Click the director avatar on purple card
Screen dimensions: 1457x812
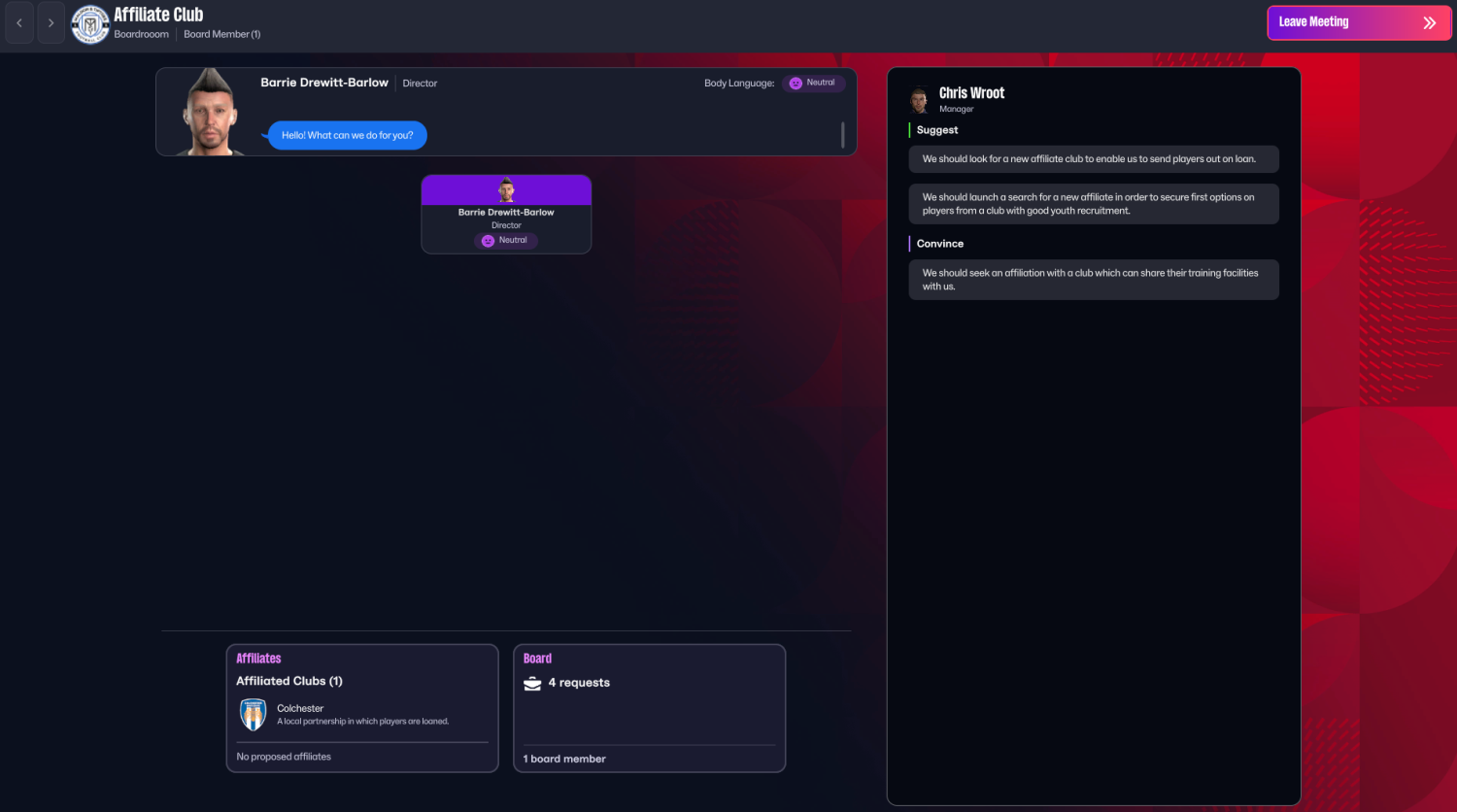506,189
